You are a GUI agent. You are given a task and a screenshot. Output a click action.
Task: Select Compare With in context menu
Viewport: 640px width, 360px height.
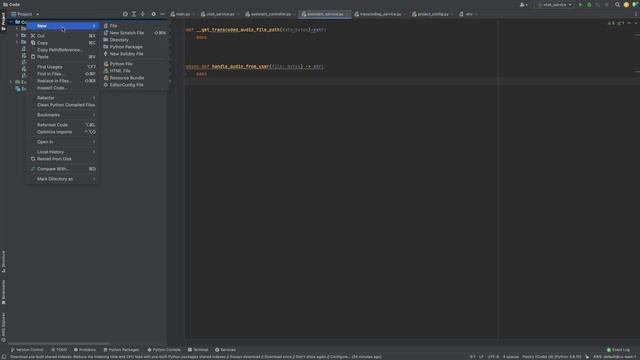point(63,169)
